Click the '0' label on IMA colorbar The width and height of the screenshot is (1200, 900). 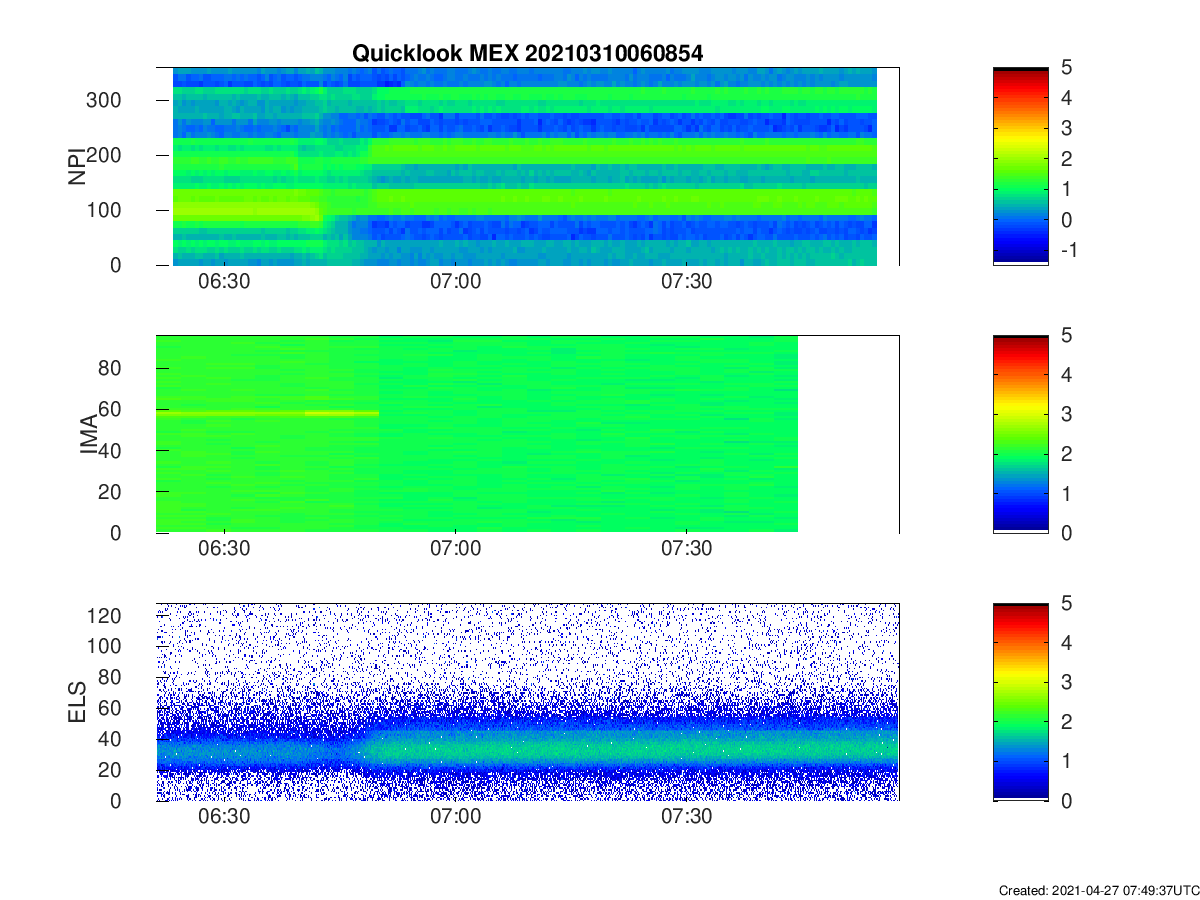(1066, 533)
